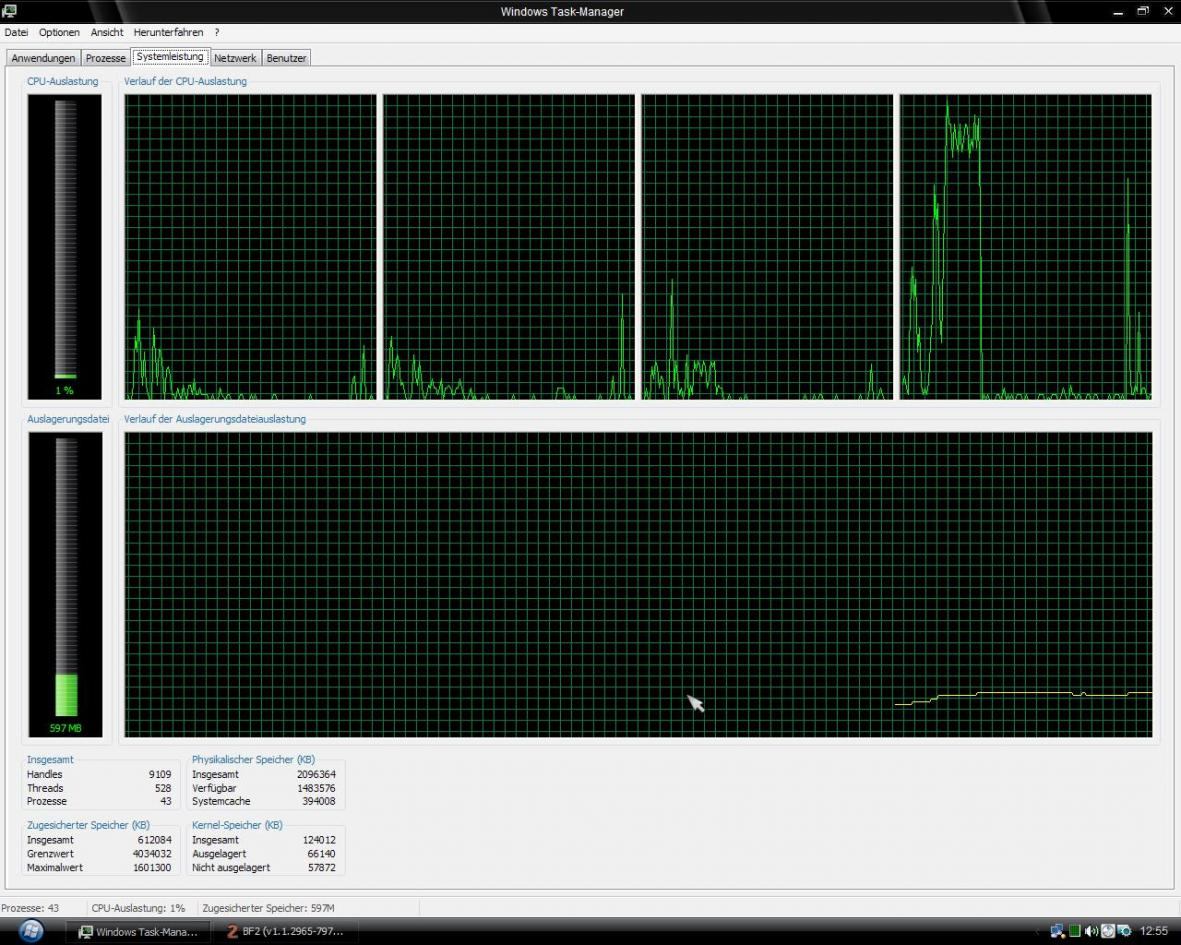Screen dimensions: 1181x945
Task: Click the Task-Manager title bar icon
Action: tap(10, 11)
